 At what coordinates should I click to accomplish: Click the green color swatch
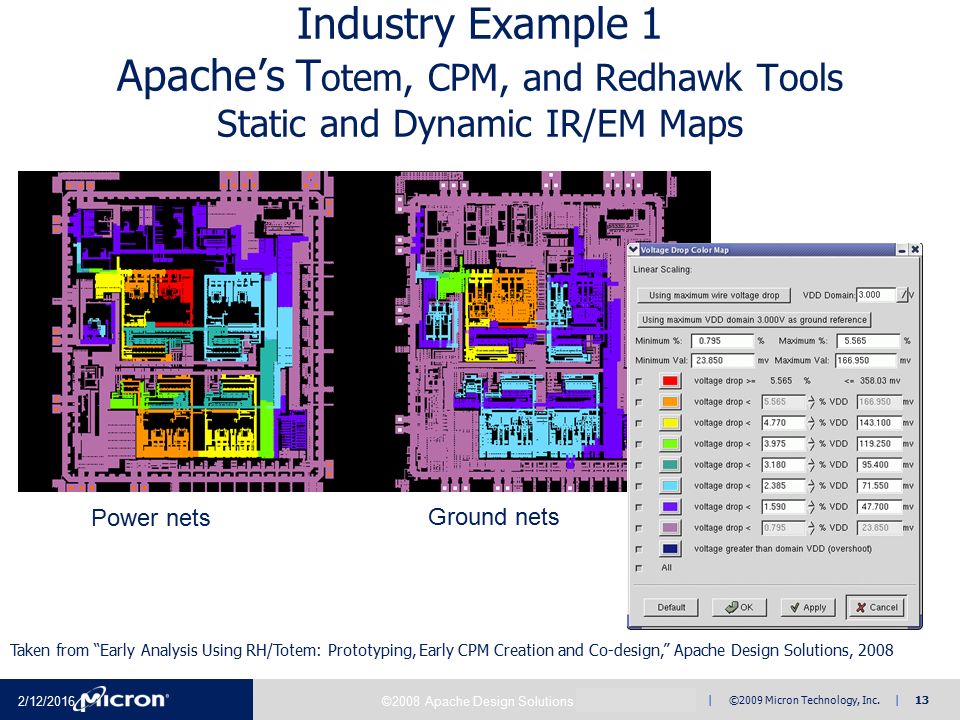[x=670, y=443]
